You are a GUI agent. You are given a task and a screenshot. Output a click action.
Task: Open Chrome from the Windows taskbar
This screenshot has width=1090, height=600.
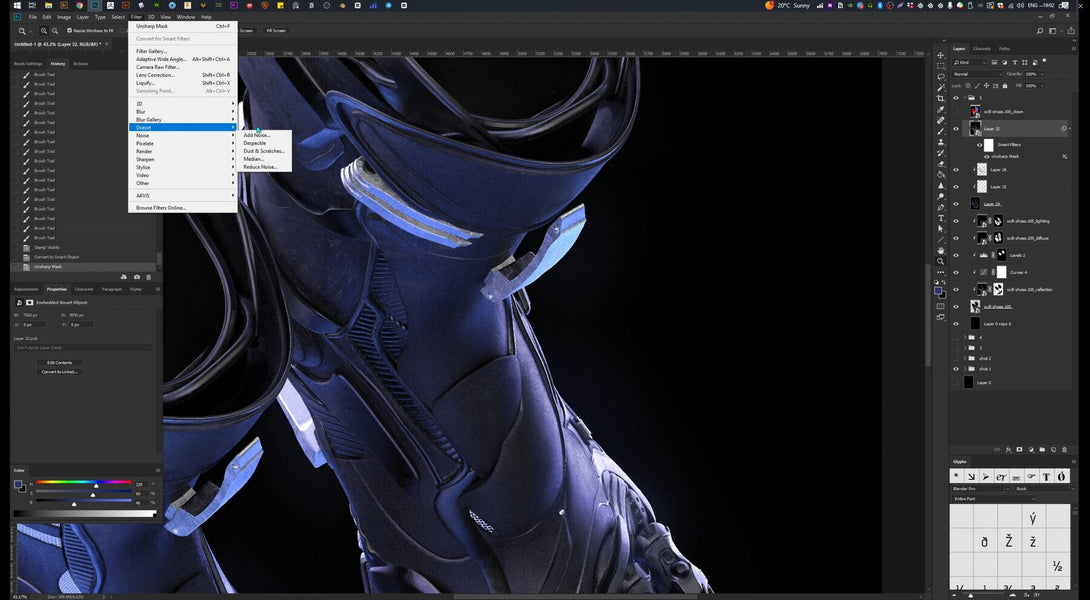pyautogui.click(x=79, y=5)
